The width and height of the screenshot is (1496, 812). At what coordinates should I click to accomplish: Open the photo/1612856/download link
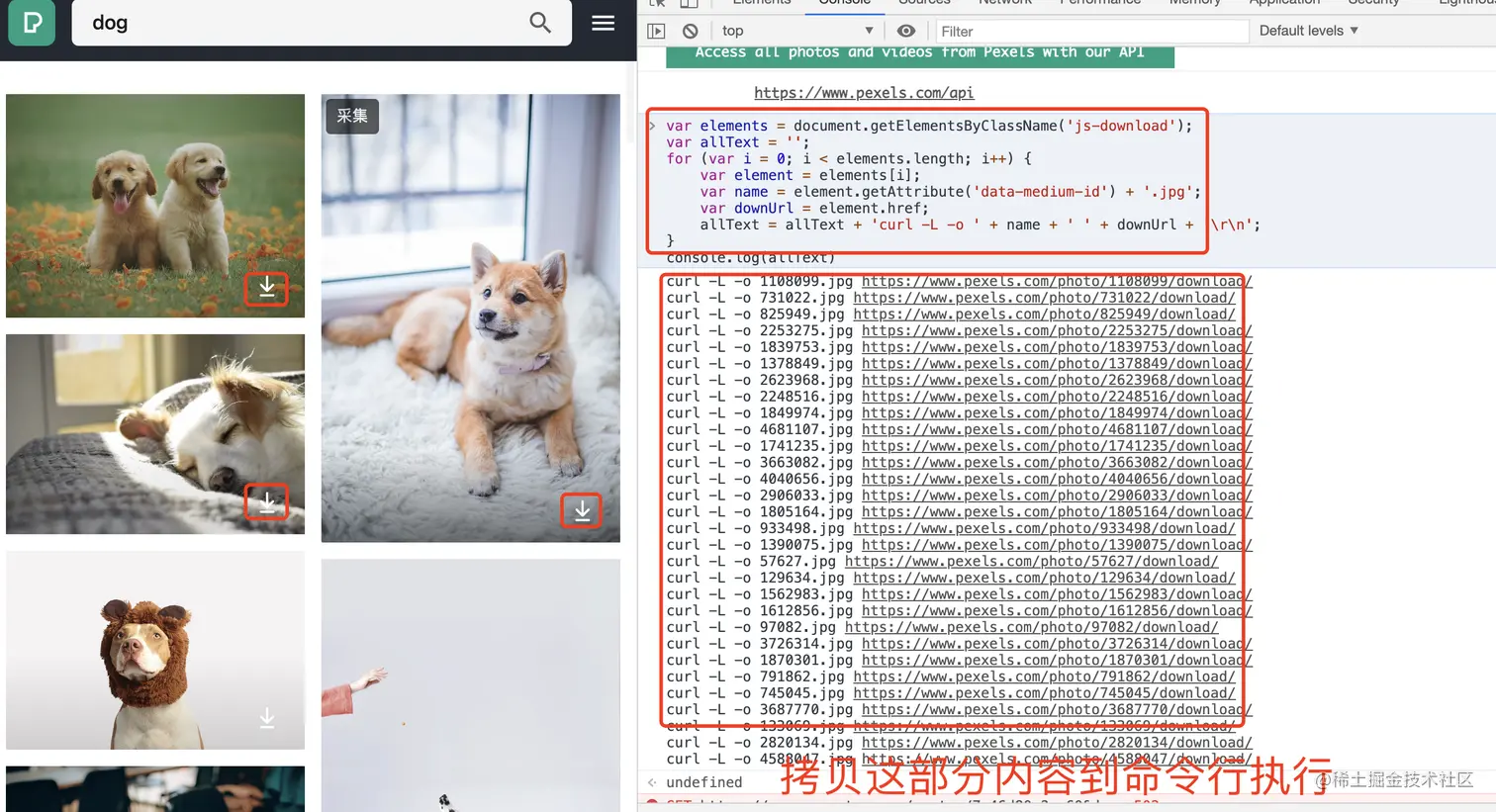point(1057,610)
